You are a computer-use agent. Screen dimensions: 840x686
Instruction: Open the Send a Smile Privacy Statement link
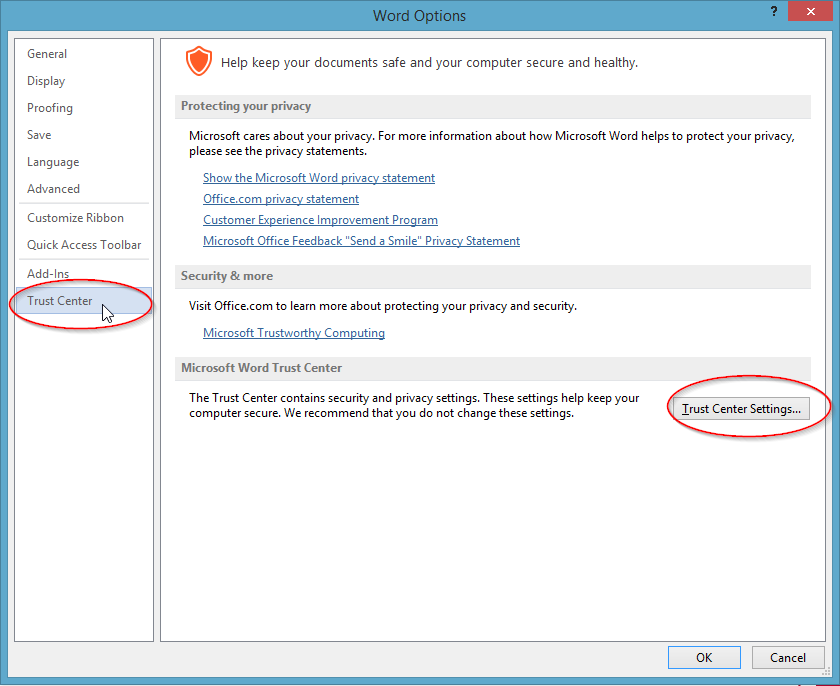pyautogui.click(x=361, y=241)
